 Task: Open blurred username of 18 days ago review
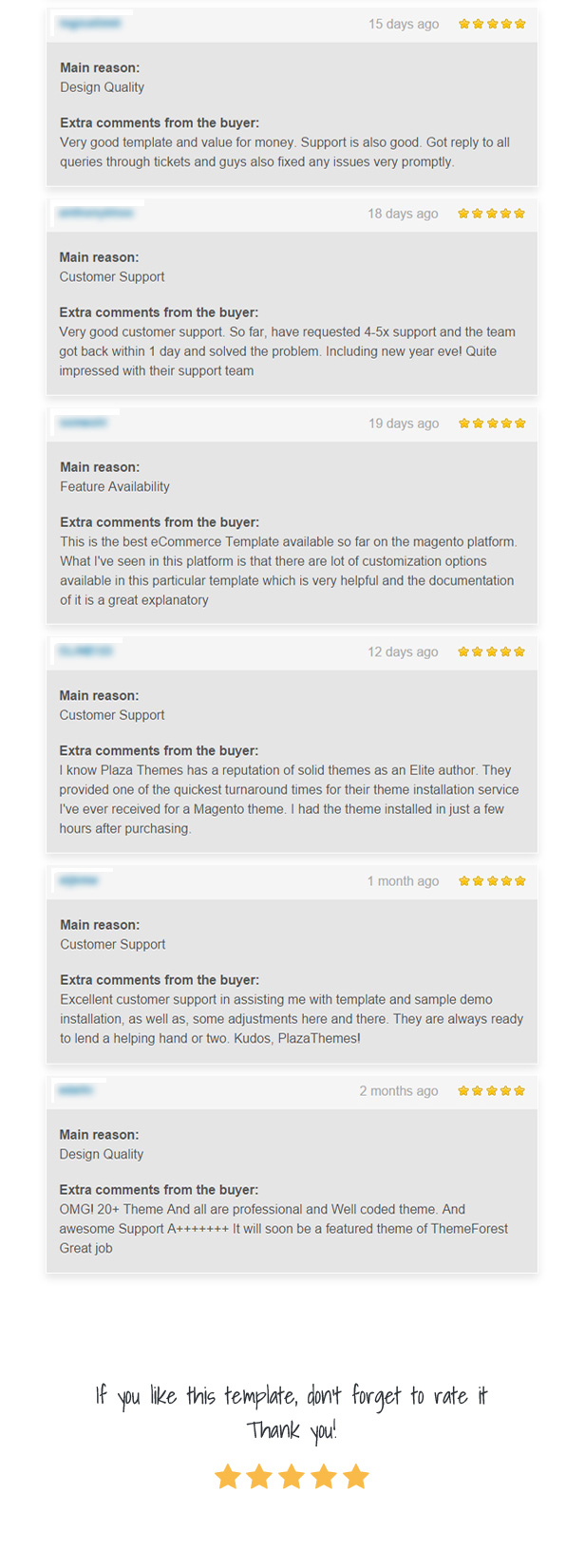pos(96,213)
